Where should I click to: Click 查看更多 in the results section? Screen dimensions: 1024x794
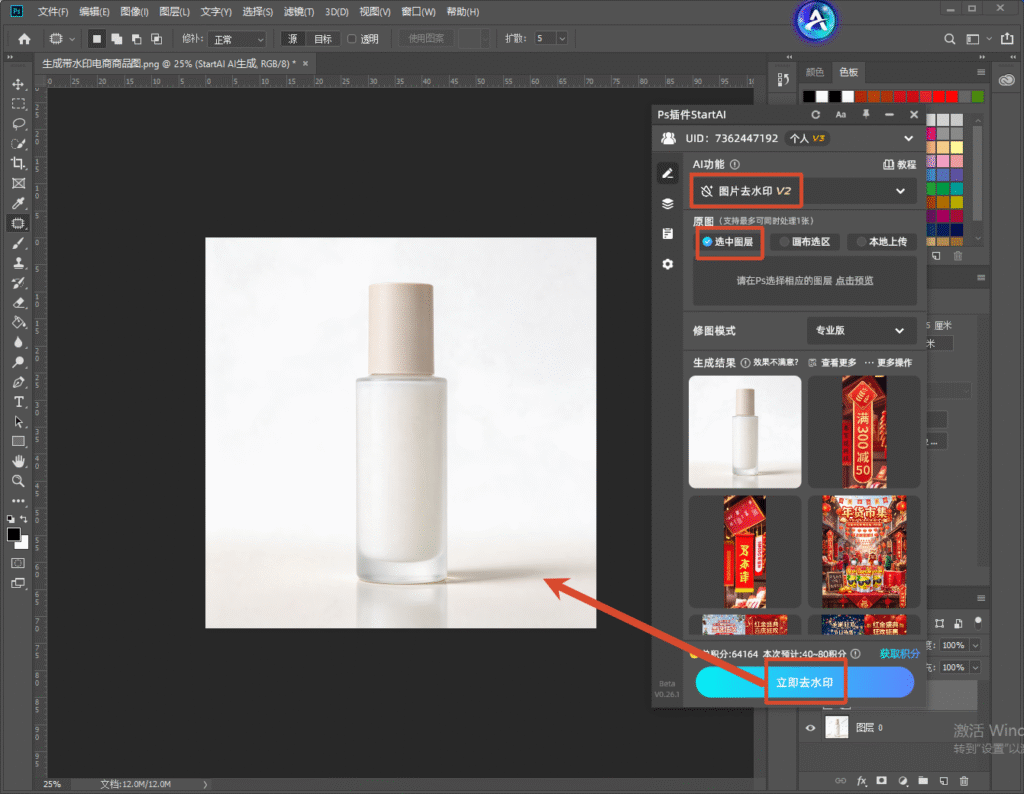click(833, 362)
